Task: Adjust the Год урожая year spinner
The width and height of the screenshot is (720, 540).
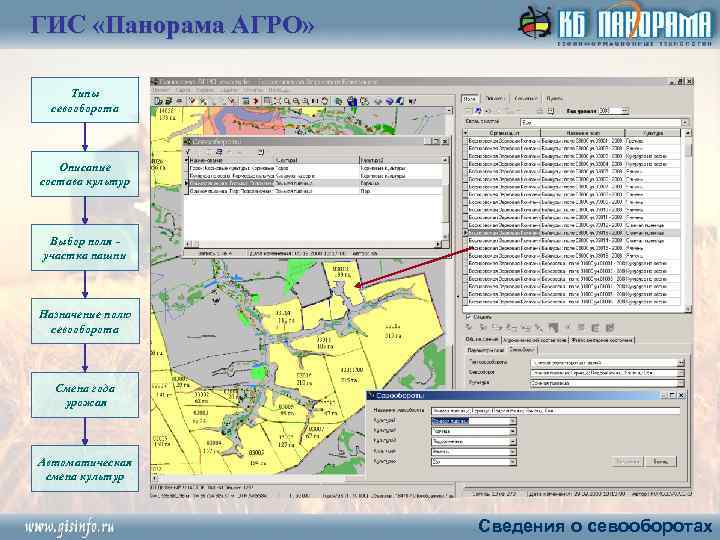Action: coord(624,111)
